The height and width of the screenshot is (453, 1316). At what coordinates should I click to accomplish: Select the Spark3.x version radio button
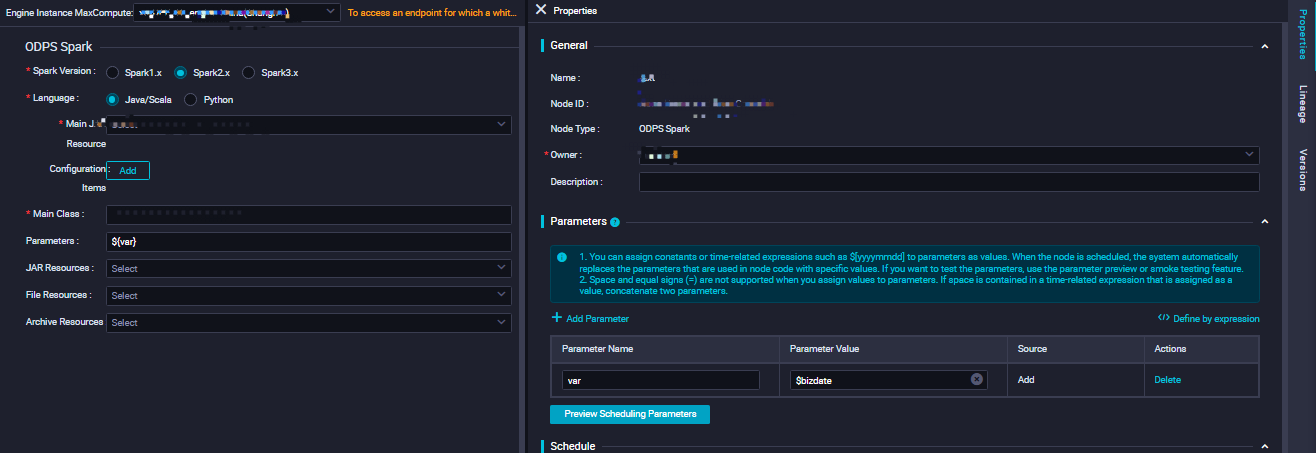tap(249, 73)
